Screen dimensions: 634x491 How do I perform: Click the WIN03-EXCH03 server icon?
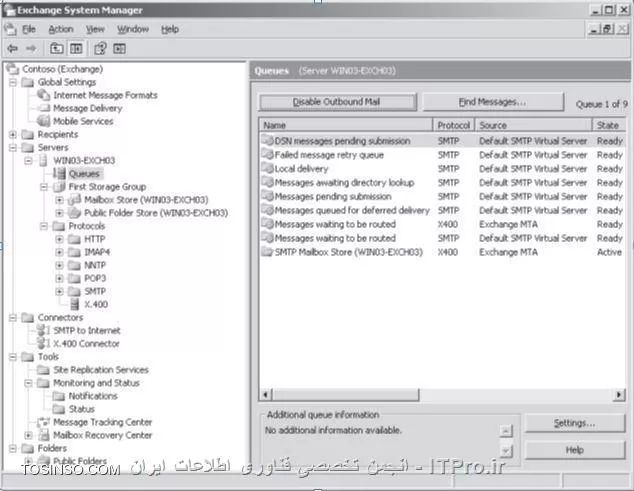click(x=43, y=160)
